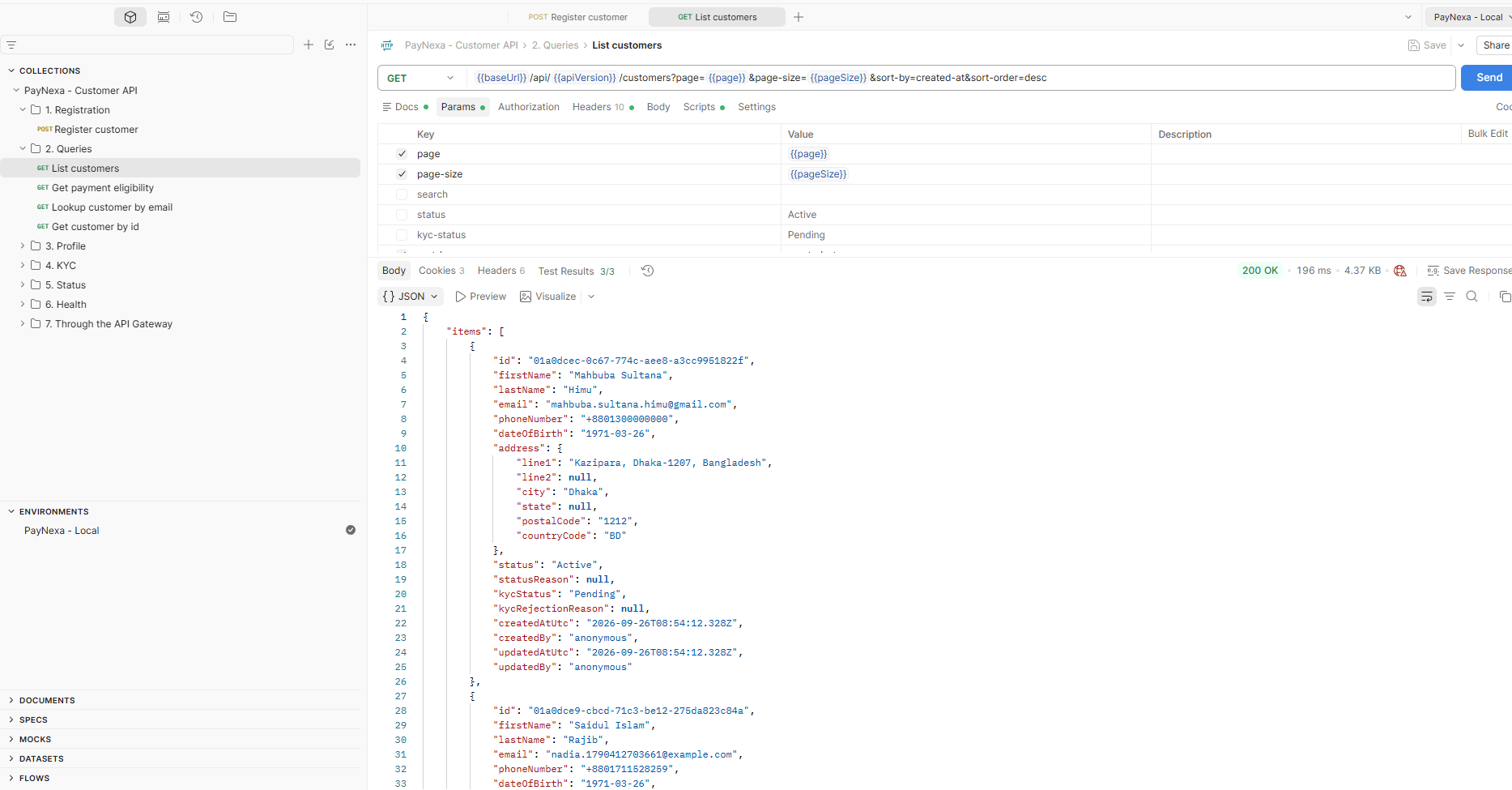Enable the status parameter checkbox
The height and width of the screenshot is (790, 1512).
tap(402, 215)
